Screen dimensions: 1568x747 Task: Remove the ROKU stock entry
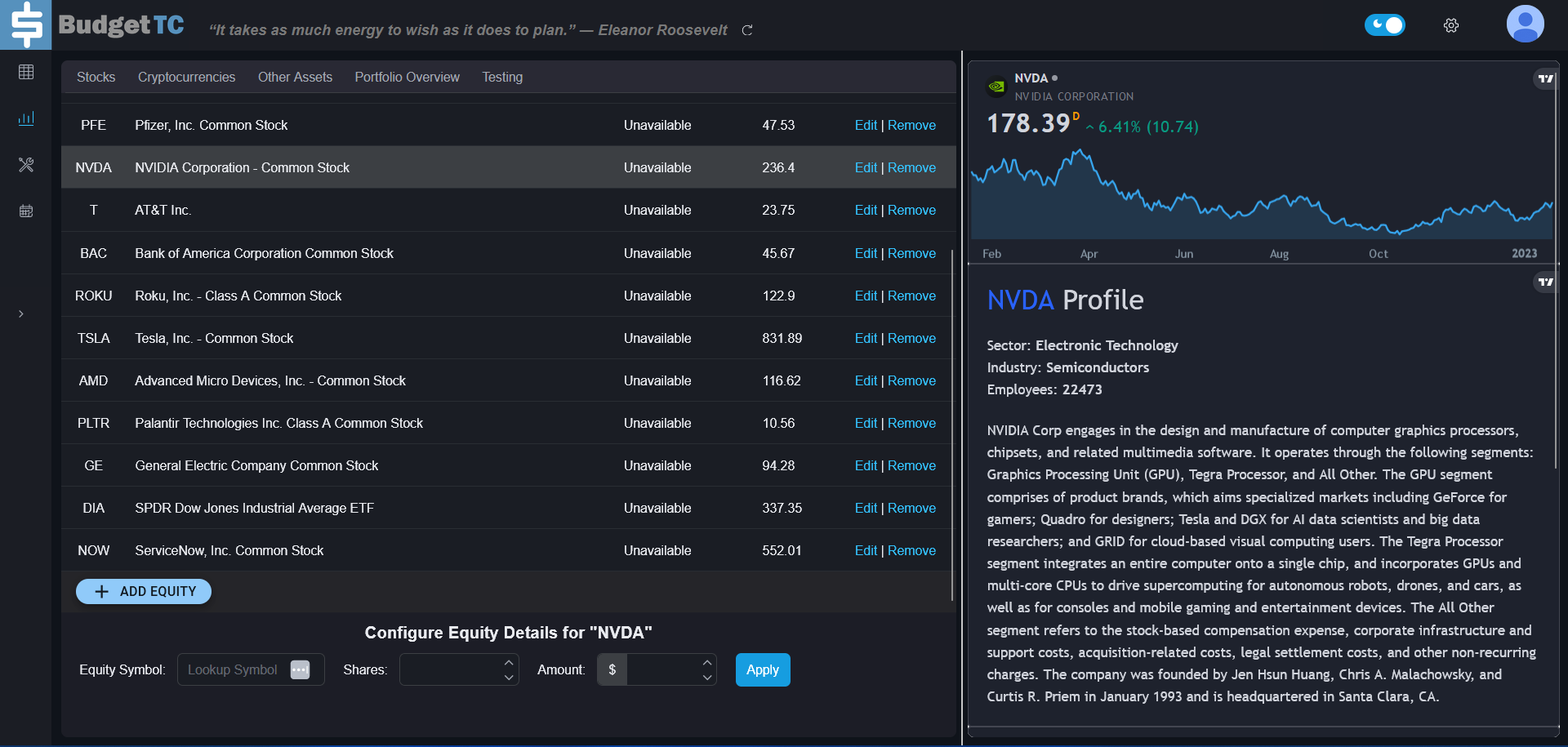pos(911,296)
